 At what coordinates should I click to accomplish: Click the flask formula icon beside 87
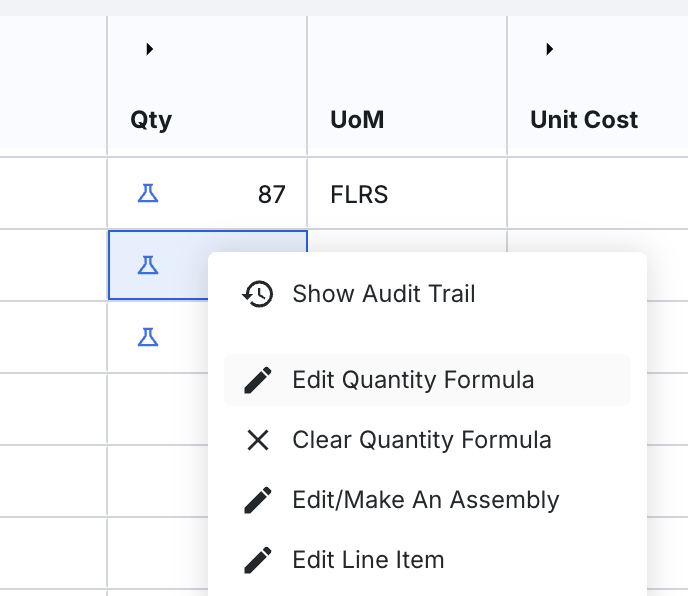[x=148, y=194]
